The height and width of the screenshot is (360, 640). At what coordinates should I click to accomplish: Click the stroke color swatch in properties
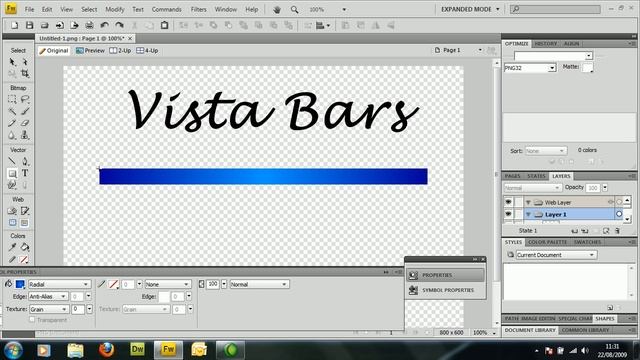click(x=113, y=284)
